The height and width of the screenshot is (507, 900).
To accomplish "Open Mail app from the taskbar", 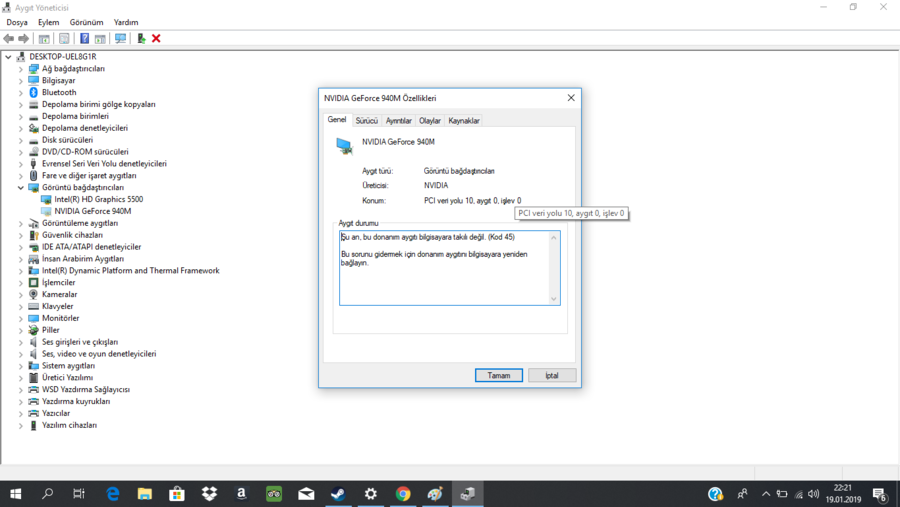I will (x=306, y=494).
